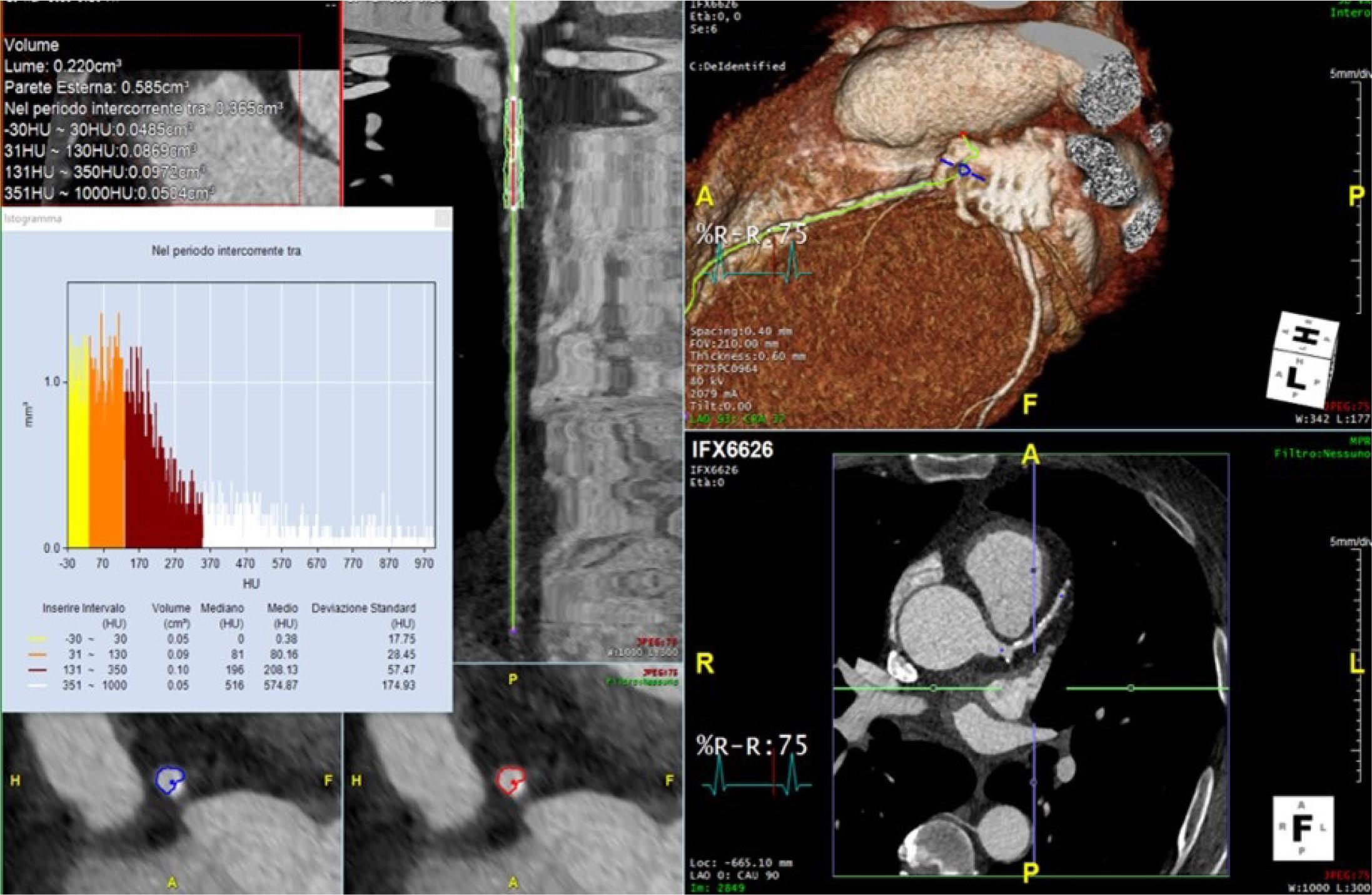Edit the 350 upper interval value field
The width and height of the screenshot is (1372, 895).
[x=119, y=670]
